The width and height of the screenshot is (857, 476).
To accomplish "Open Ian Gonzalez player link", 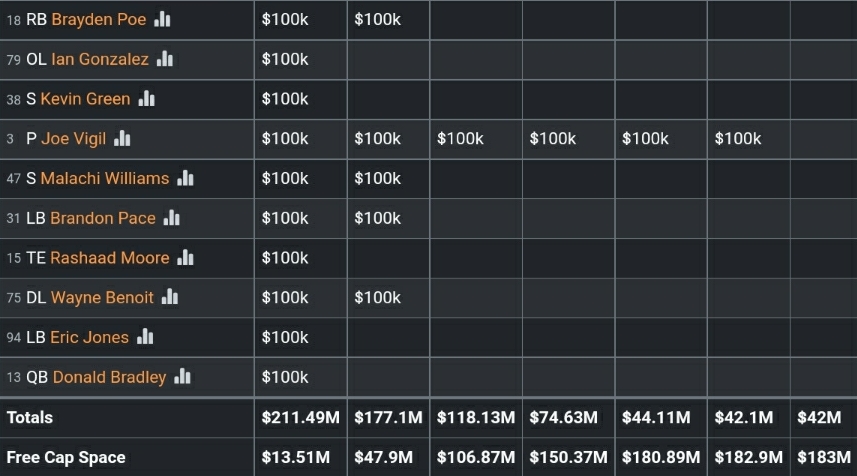I will (100, 59).
